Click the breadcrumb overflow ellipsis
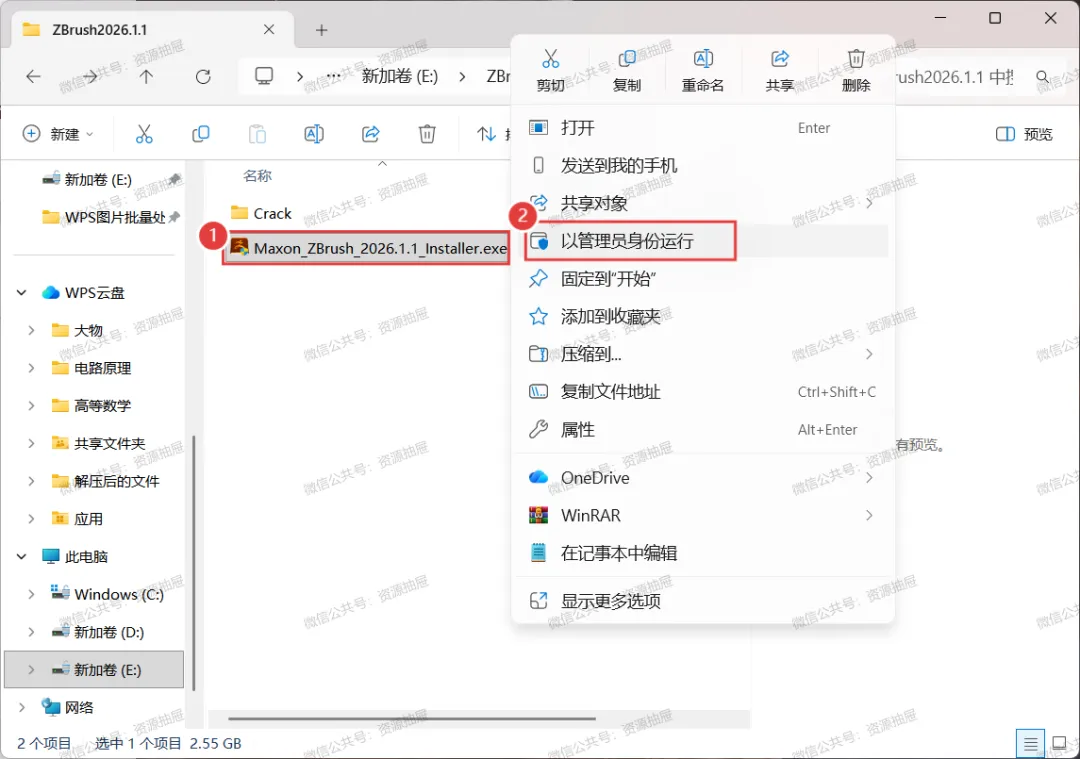The image size is (1080, 759). (x=333, y=76)
